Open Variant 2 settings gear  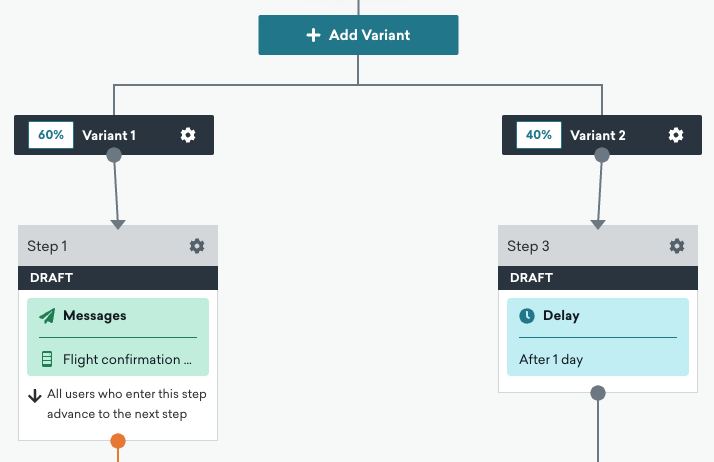676,135
